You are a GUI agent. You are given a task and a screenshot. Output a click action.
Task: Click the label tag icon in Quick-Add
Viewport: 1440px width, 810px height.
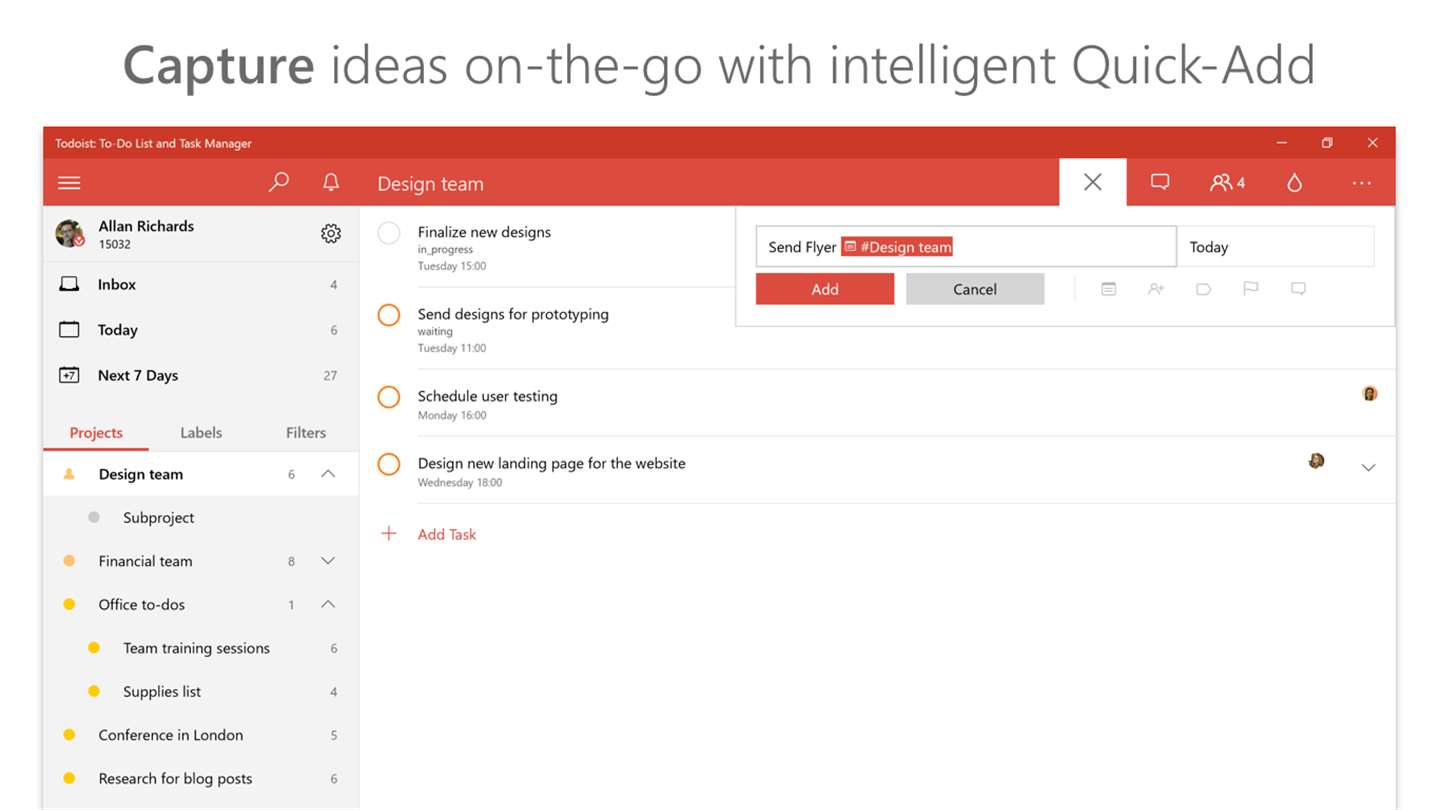[1203, 289]
